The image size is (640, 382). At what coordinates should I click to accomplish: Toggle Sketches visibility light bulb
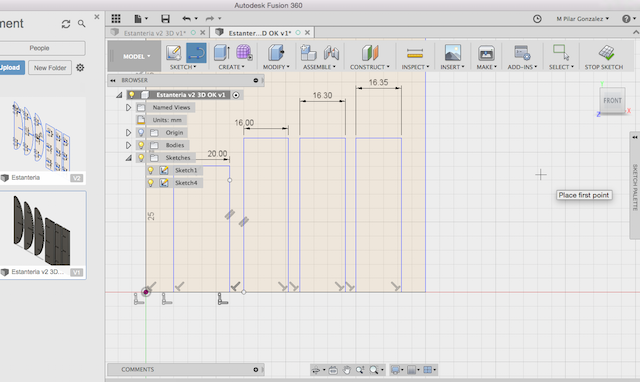coord(141,158)
